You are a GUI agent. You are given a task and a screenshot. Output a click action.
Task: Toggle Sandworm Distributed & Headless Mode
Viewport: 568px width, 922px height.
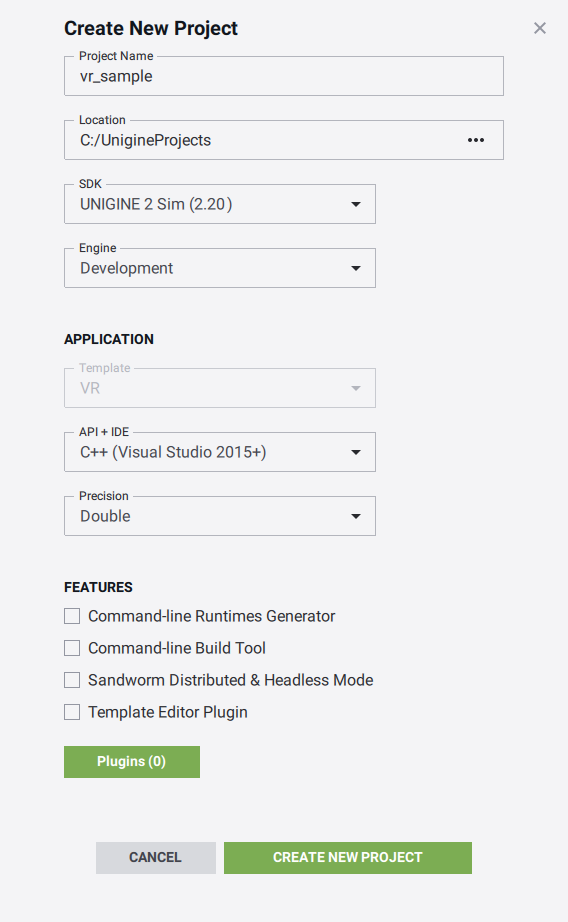[x=72, y=680]
